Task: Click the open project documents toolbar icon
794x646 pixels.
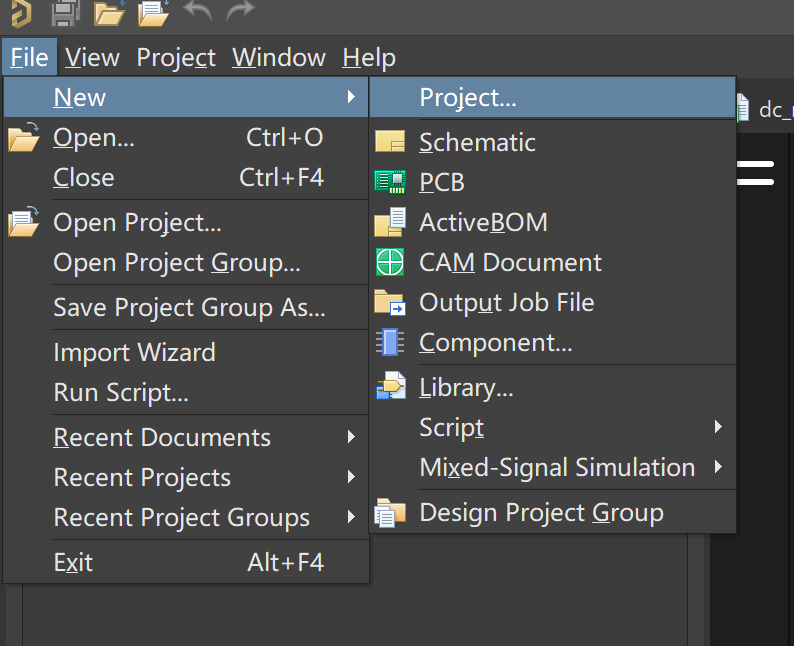Action: (x=153, y=13)
